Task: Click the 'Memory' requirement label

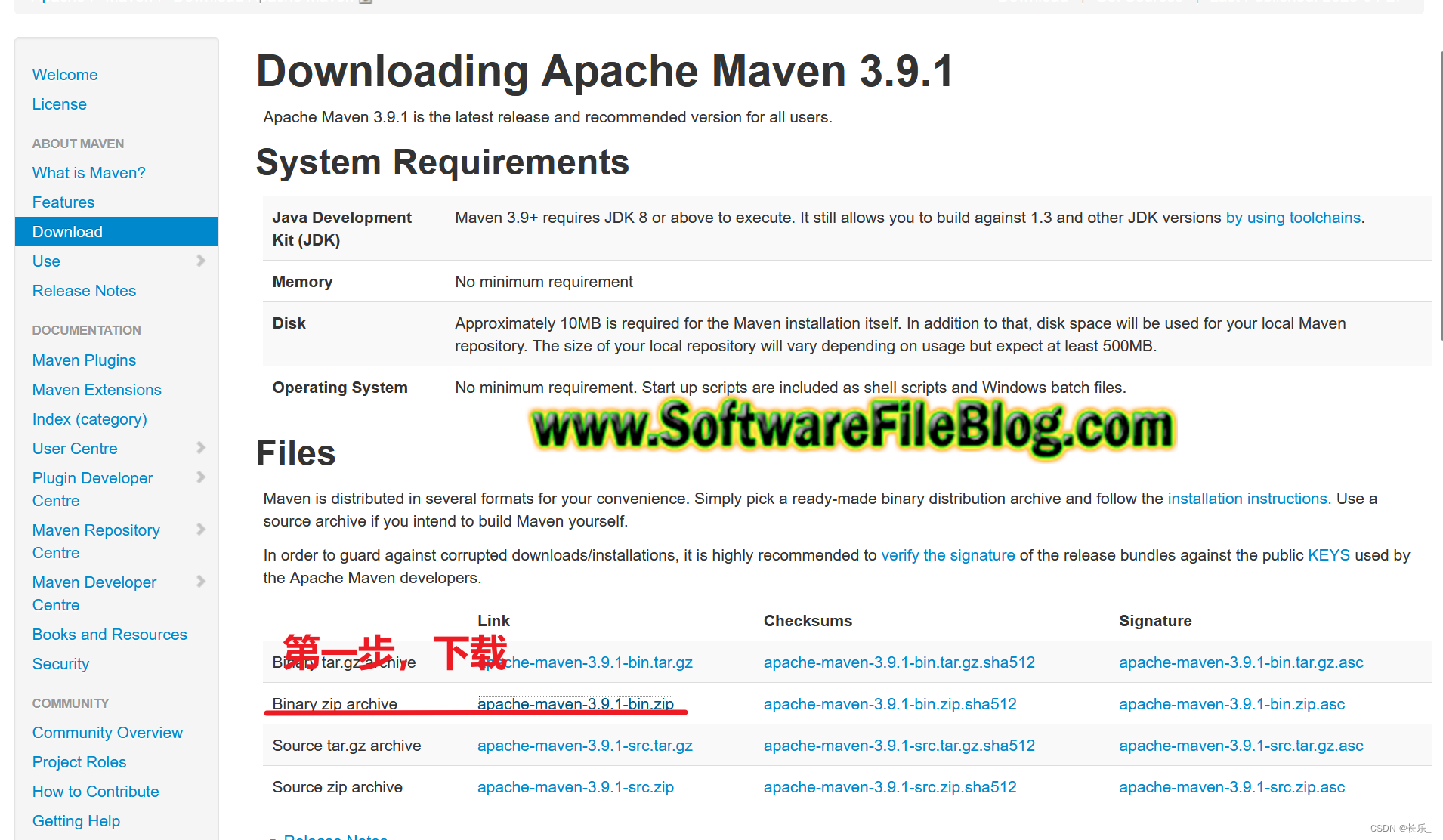Action: (x=302, y=282)
